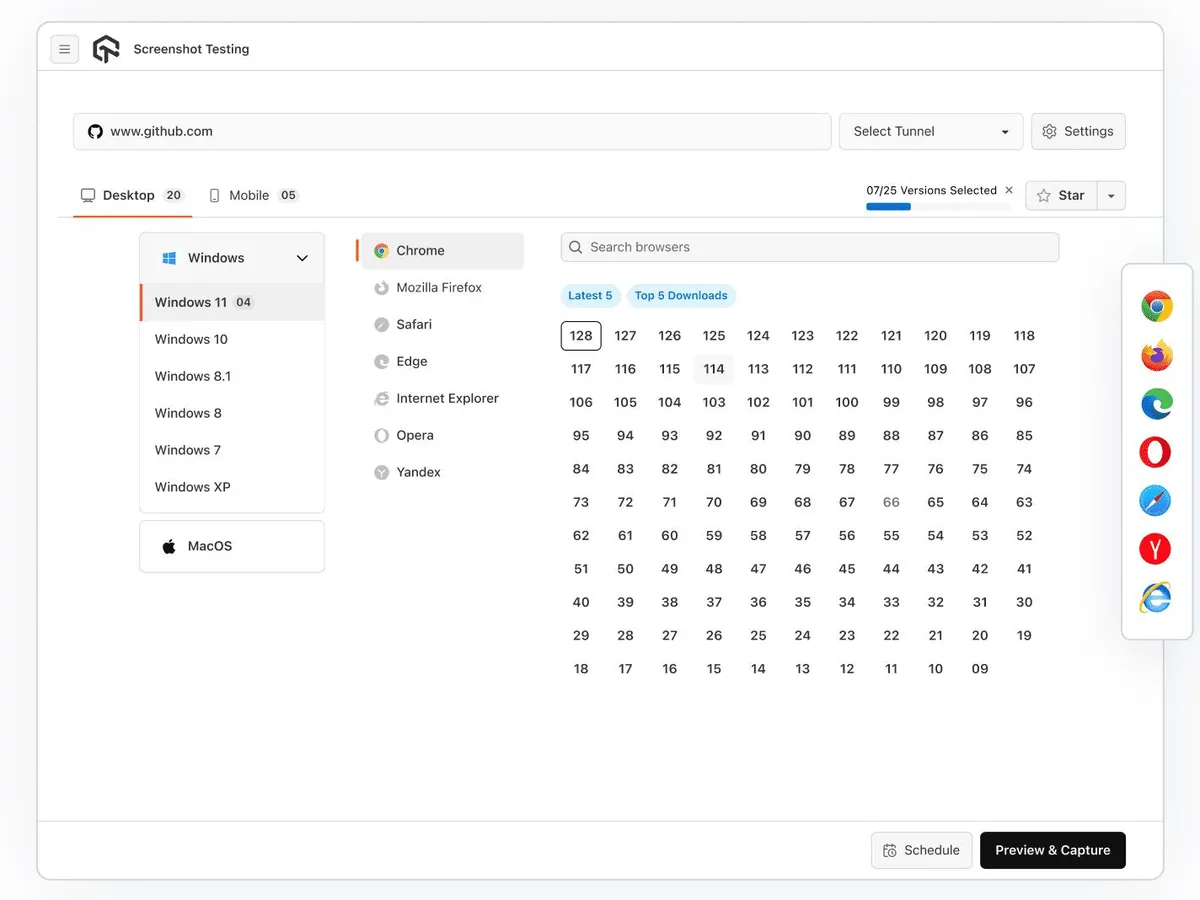Image resolution: width=1200 pixels, height=900 pixels.
Task: Click the Latest 5 filter chip
Action: (590, 296)
